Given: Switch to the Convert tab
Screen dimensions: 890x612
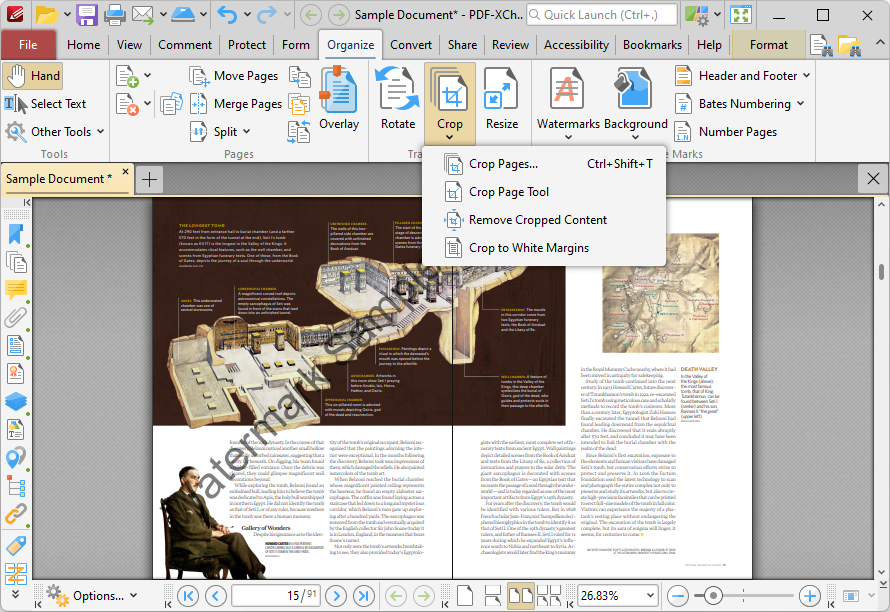Looking at the screenshot, I should pyautogui.click(x=411, y=45).
